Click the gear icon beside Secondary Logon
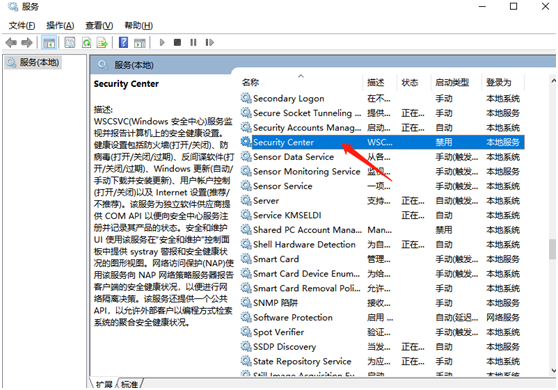558x390 pixels. [246, 98]
